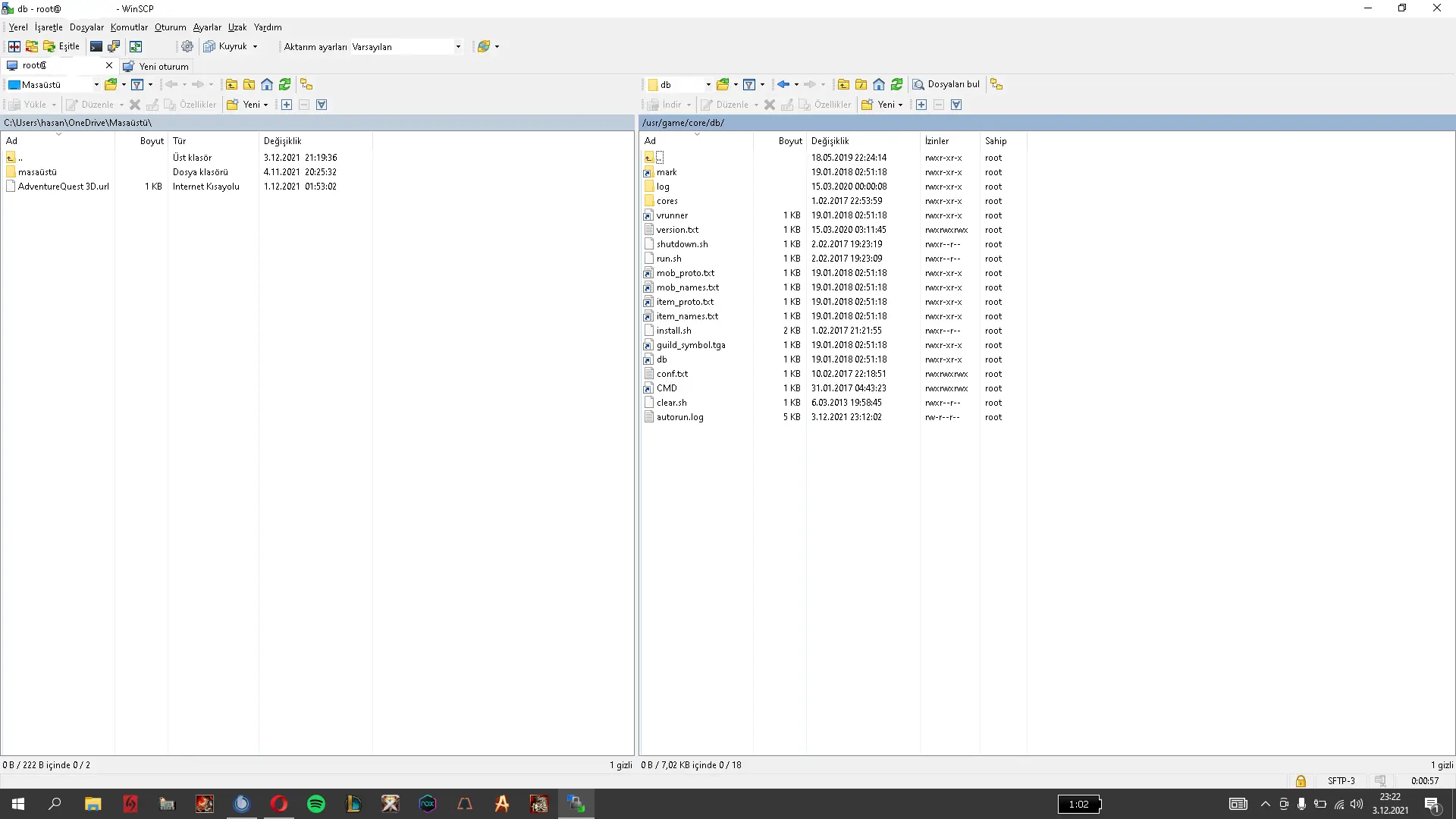
Task: Open Kuyruk queue dropdown
Action: click(255, 46)
